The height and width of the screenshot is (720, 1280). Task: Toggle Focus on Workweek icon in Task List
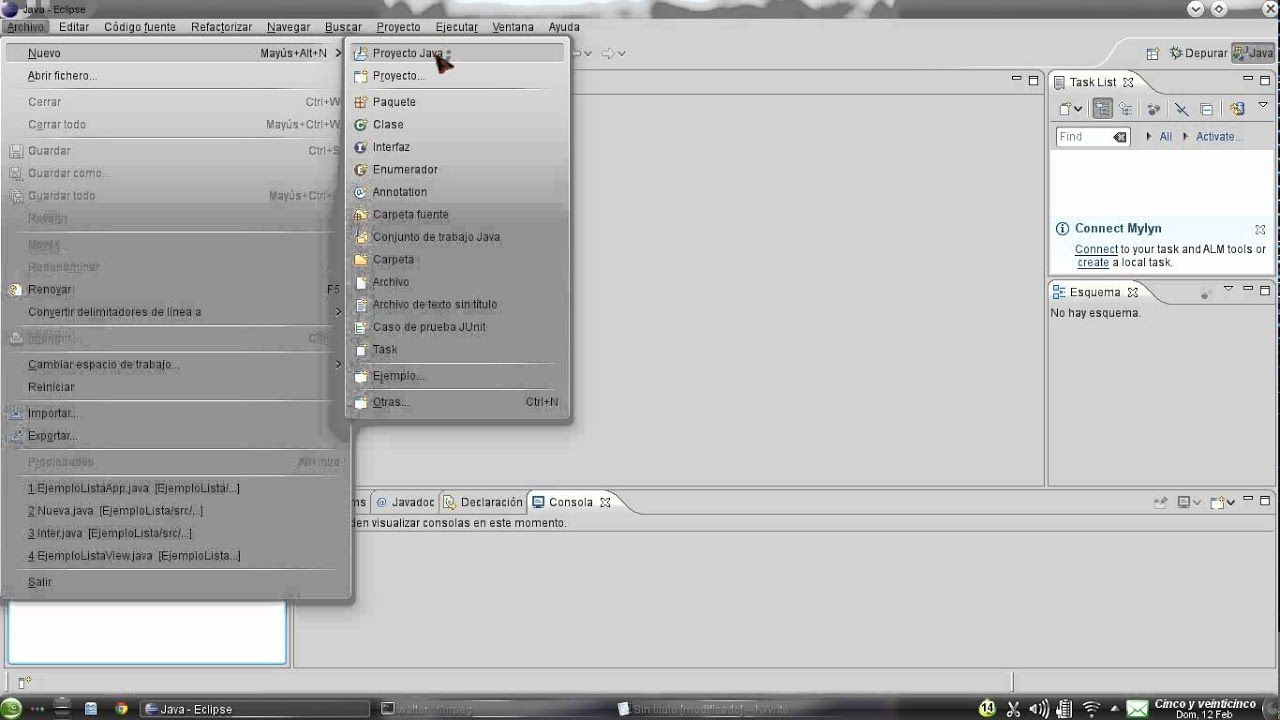pos(1154,109)
